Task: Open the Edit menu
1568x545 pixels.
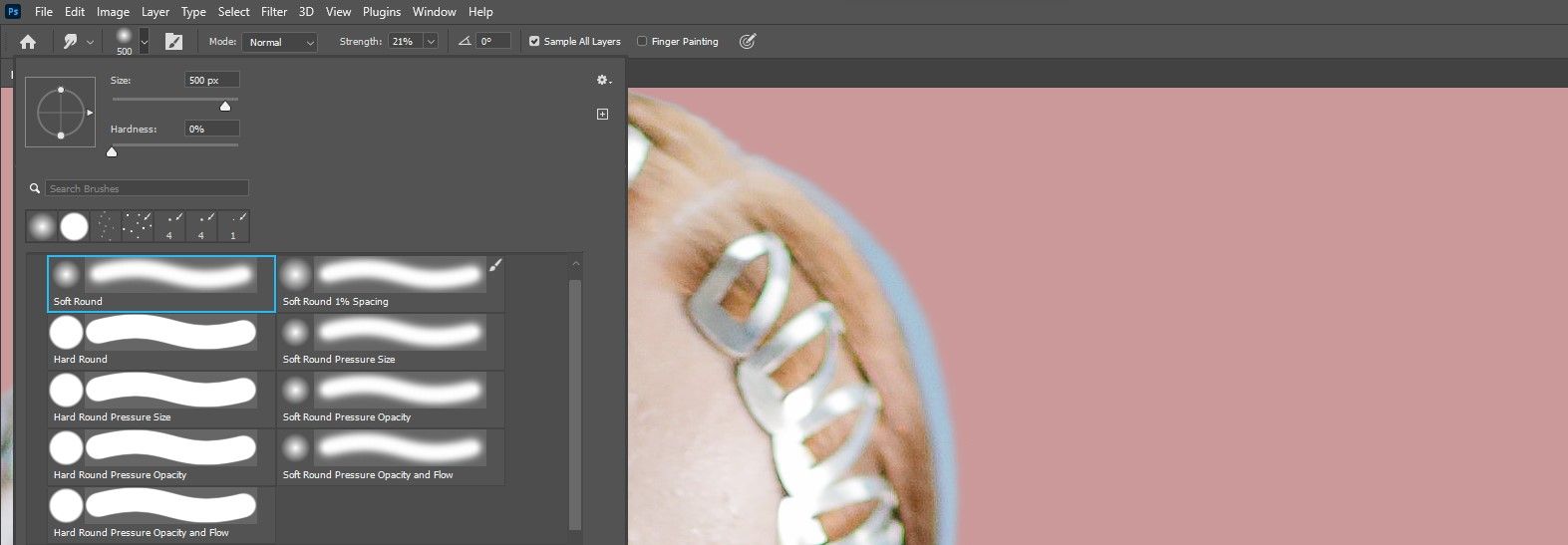Action: click(x=75, y=12)
